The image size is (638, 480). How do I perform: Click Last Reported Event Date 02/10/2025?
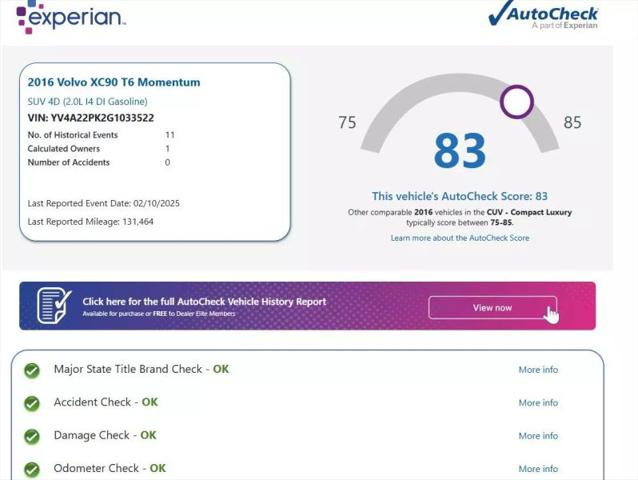point(103,203)
